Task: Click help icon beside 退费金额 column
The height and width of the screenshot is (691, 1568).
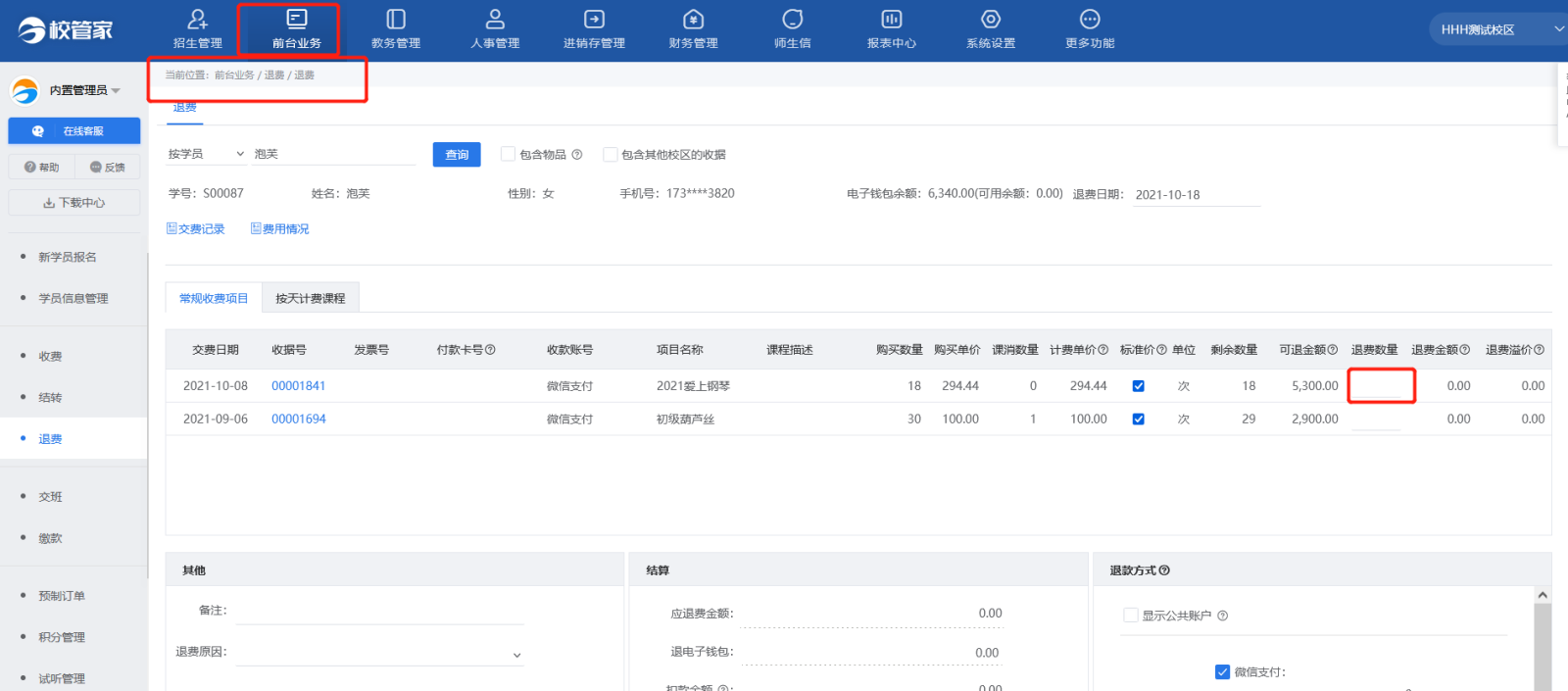Action: [1465, 350]
